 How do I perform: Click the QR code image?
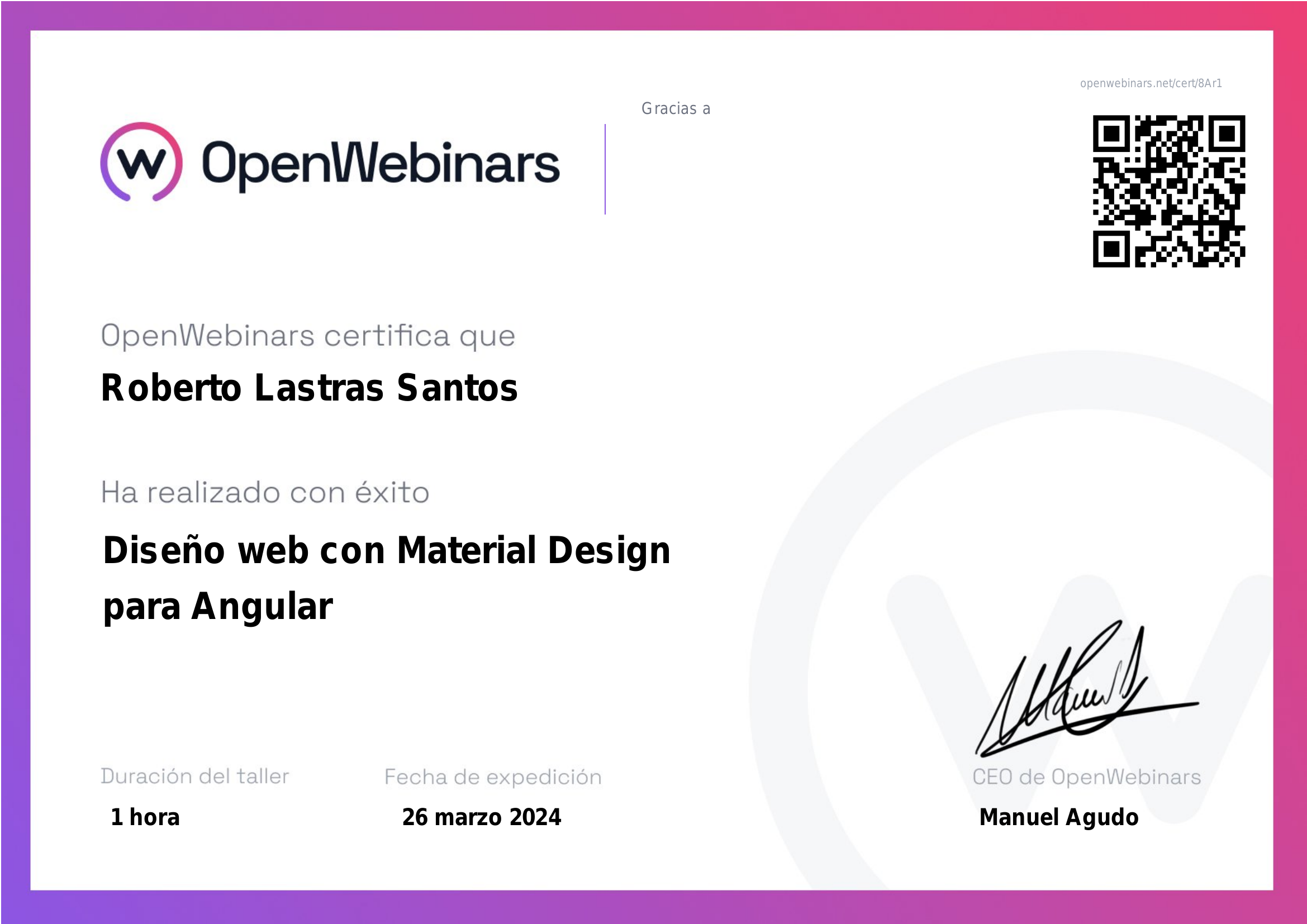pos(1168,191)
